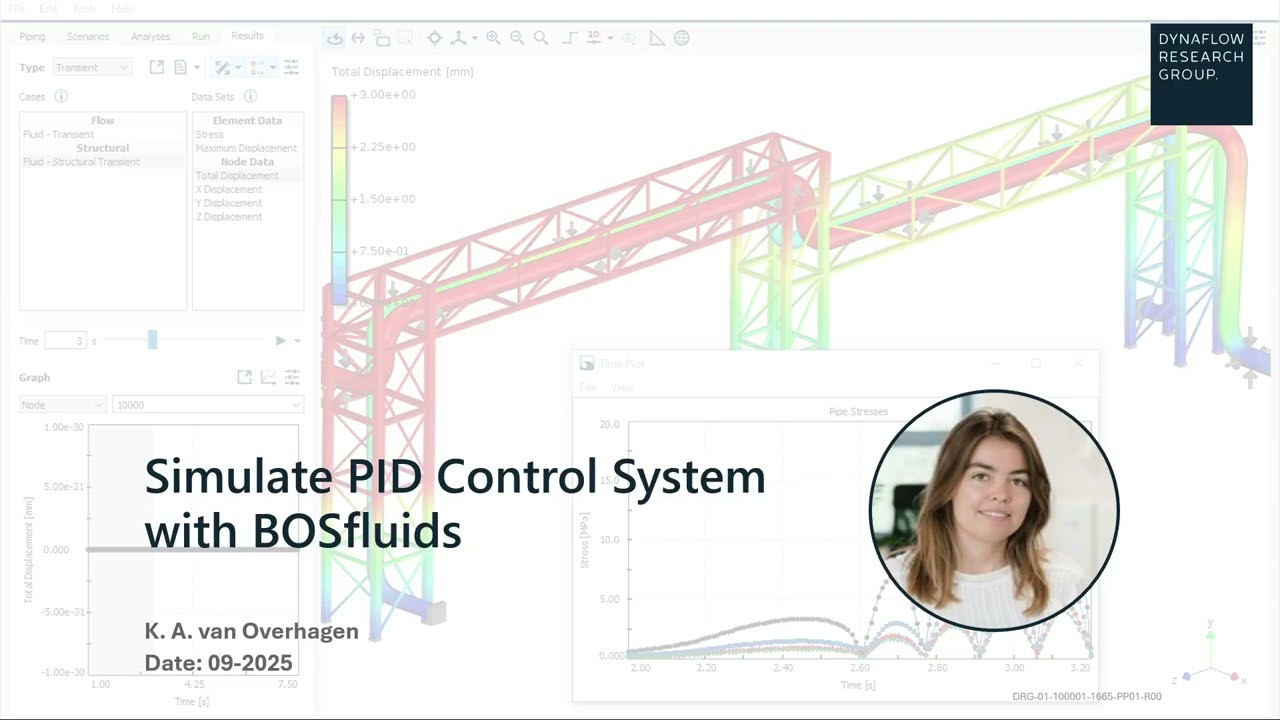Open the report document dropdown arrow
Image resolution: width=1280 pixels, height=720 pixels.
pos(197,67)
